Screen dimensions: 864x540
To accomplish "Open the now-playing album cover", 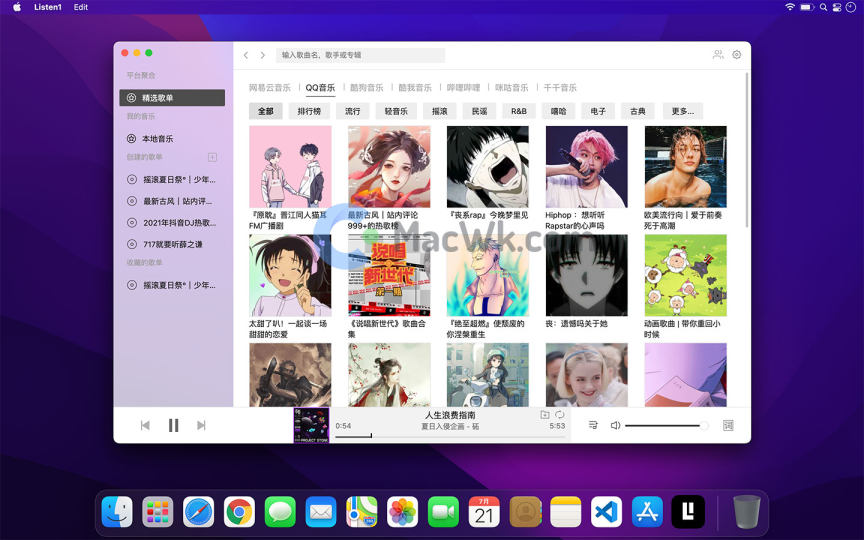I will tap(311, 425).
